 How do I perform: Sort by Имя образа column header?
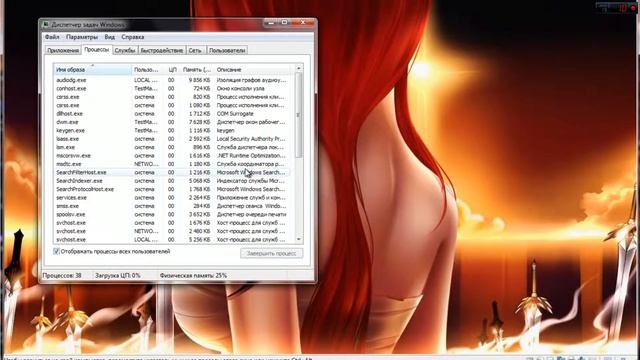point(93,70)
